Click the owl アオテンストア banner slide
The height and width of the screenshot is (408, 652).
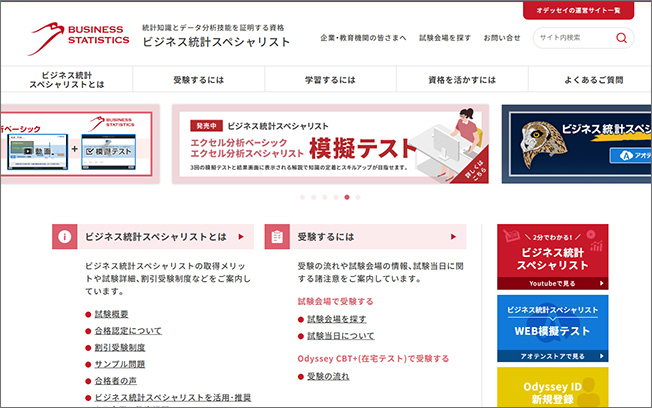click(576, 144)
